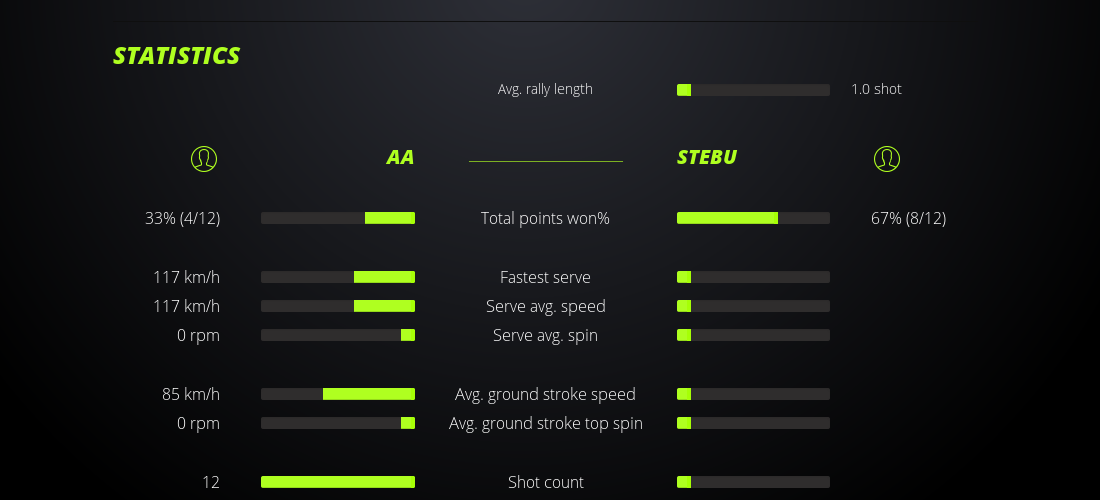
Task: Click the 67% (8/12) value
Action: point(908,218)
